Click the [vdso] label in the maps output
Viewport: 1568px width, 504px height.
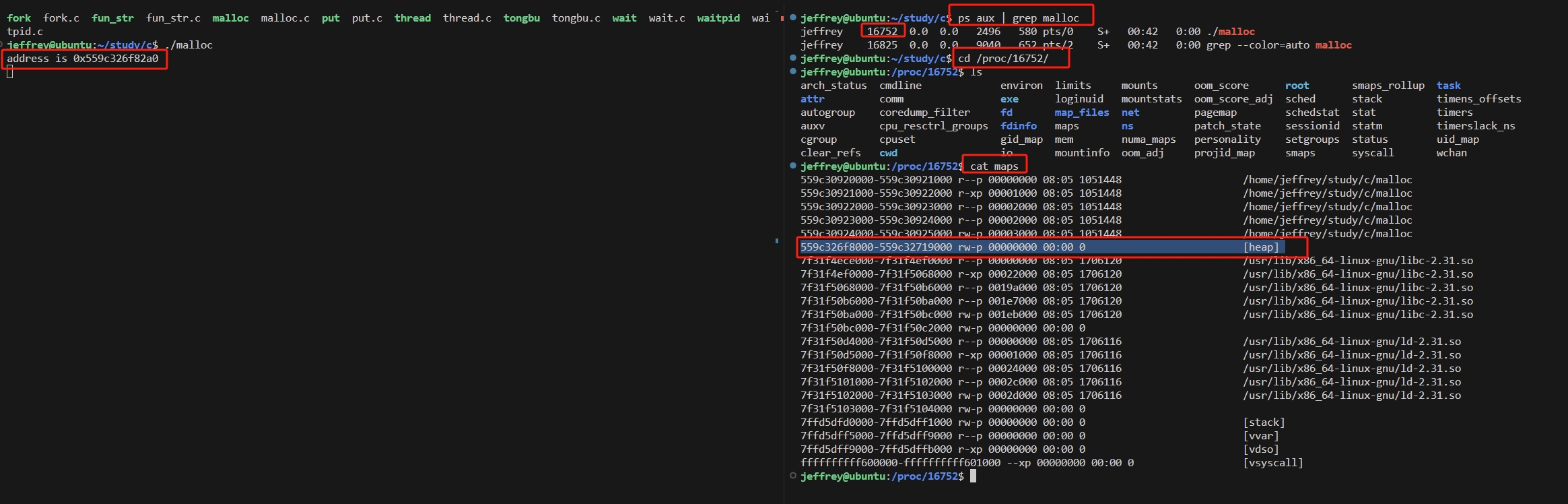pyautogui.click(x=1260, y=449)
